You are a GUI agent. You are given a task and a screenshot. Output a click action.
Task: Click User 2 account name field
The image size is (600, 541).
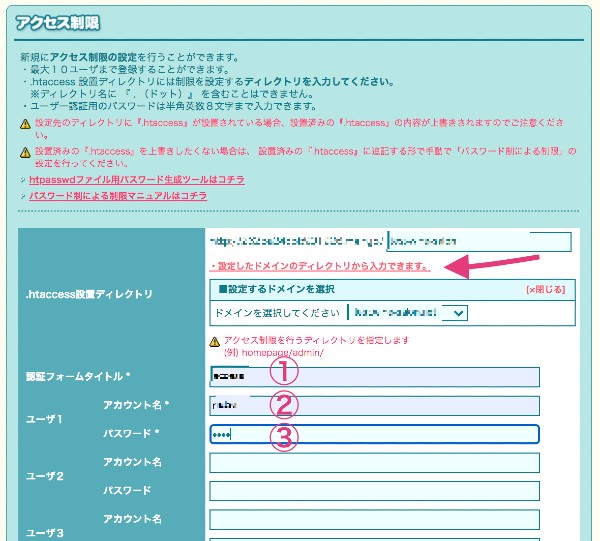(x=374, y=463)
